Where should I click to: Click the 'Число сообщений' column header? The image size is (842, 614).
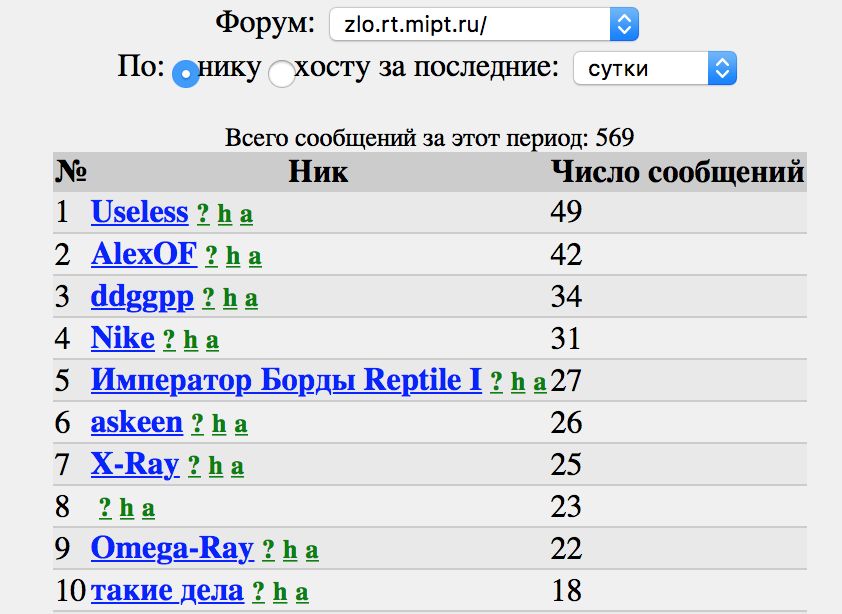678,172
